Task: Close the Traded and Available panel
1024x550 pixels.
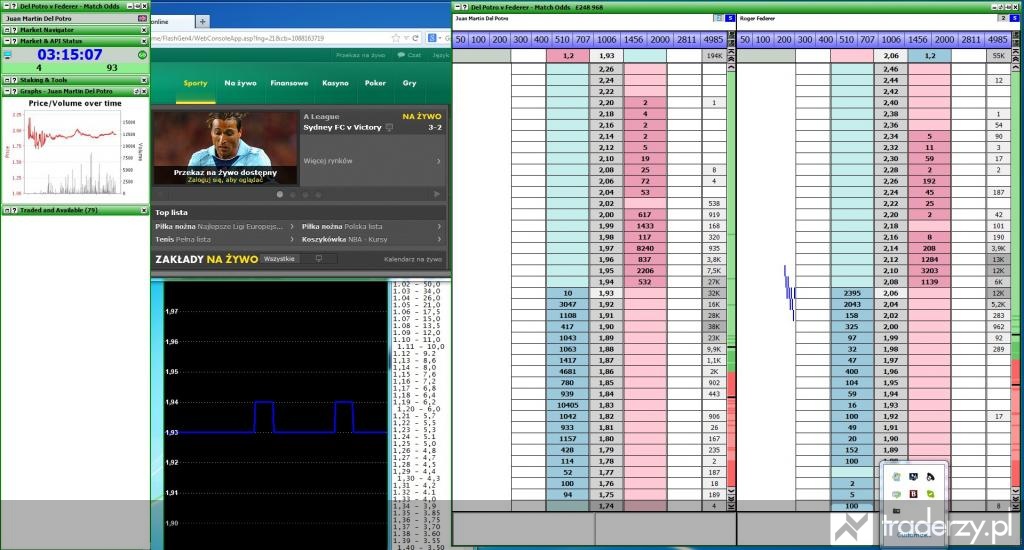Action: [x=144, y=210]
